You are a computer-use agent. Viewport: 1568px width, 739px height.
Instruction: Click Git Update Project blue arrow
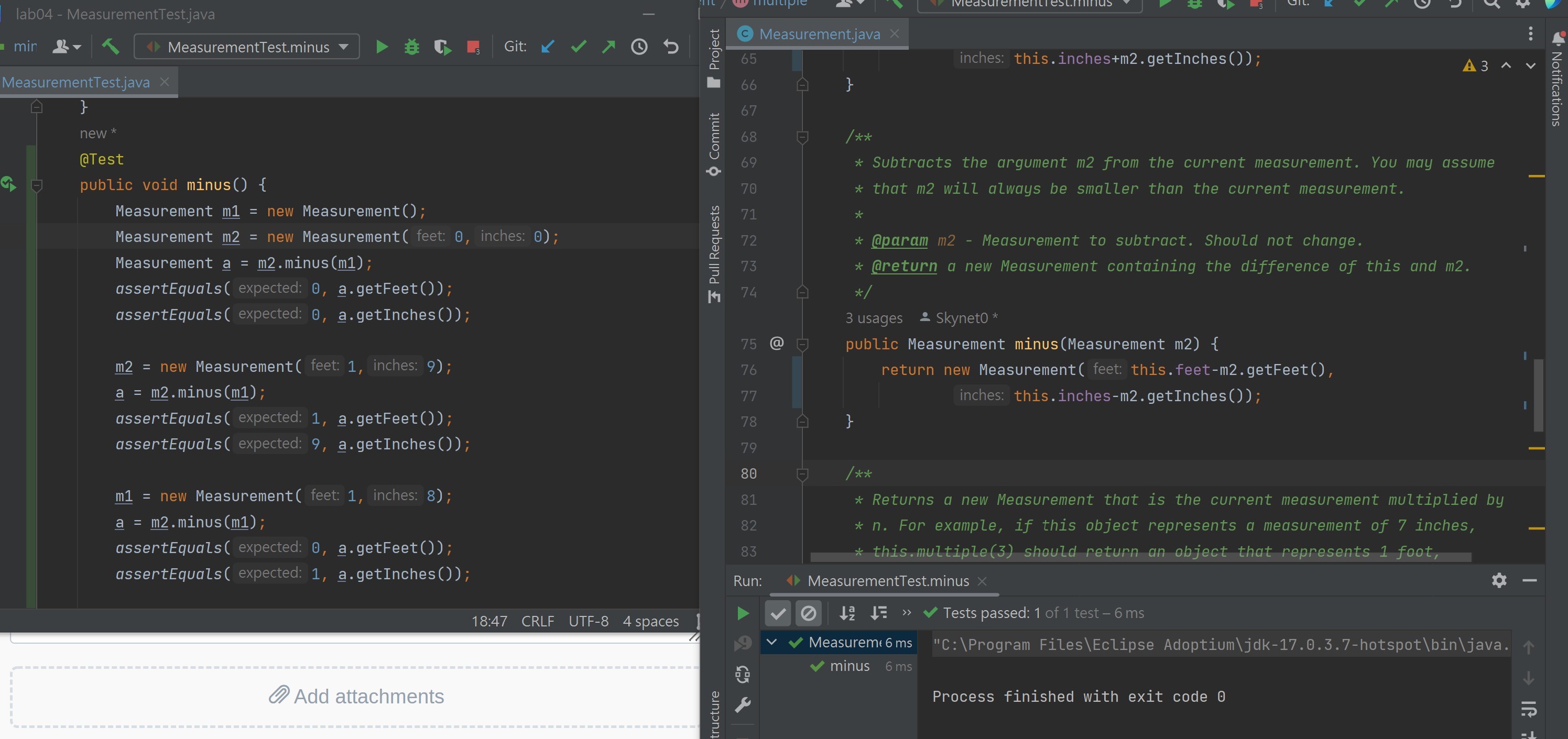click(548, 47)
